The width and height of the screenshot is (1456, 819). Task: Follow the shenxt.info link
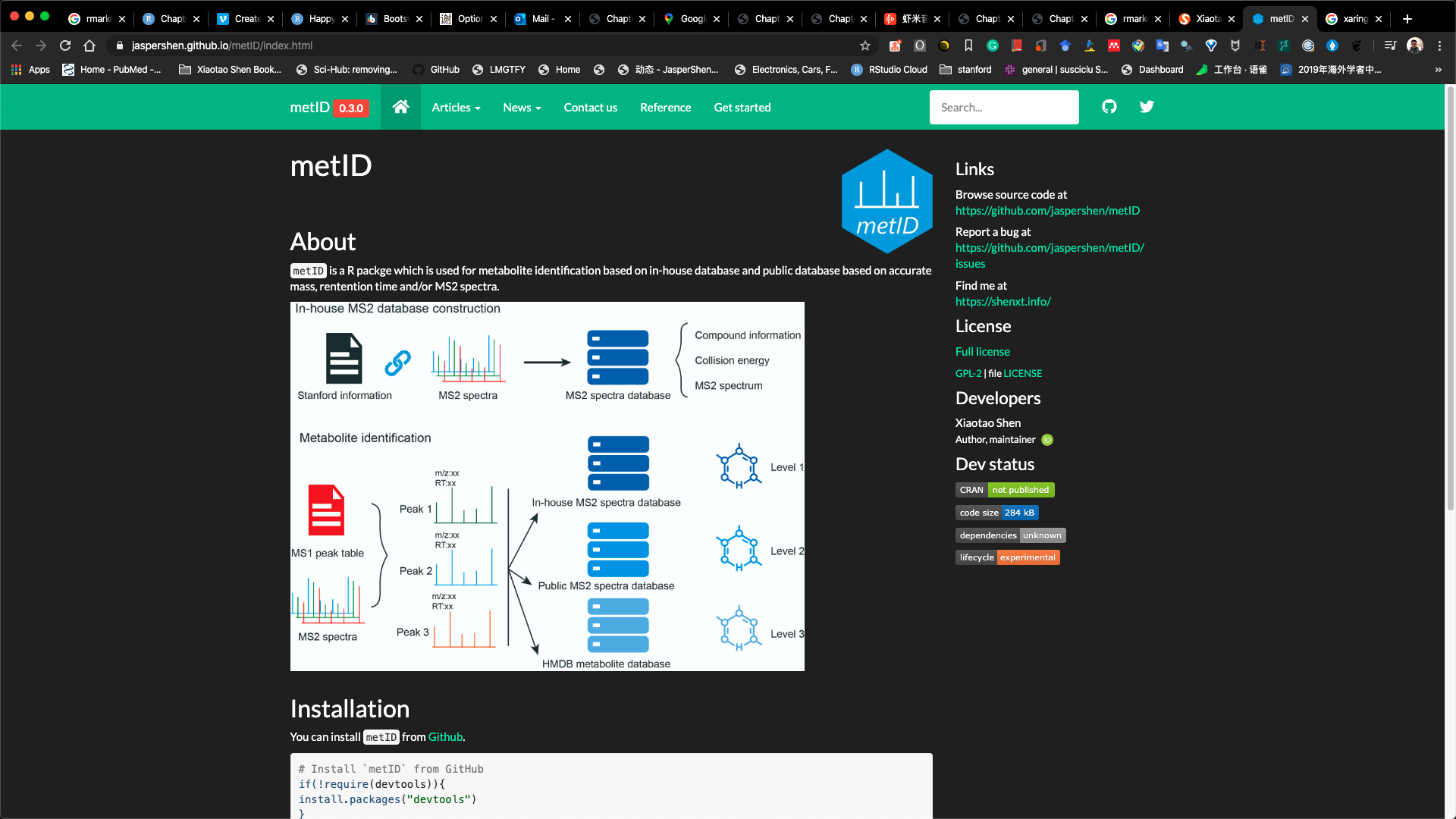1003,302
